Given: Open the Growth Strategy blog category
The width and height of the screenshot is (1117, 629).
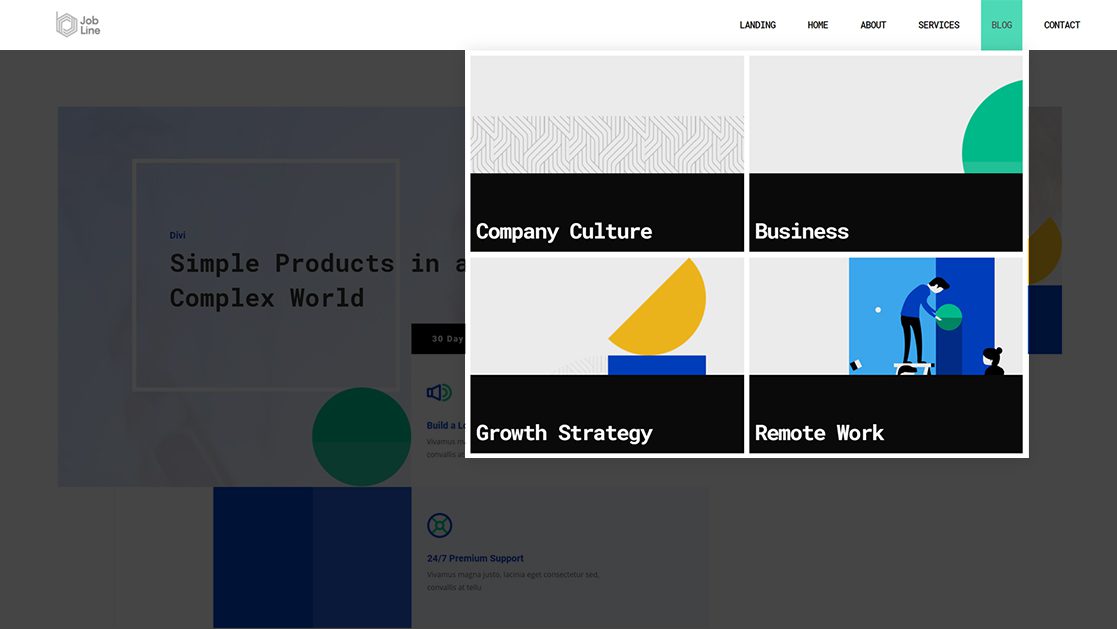Looking at the screenshot, I should pyautogui.click(x=565, y=433).
